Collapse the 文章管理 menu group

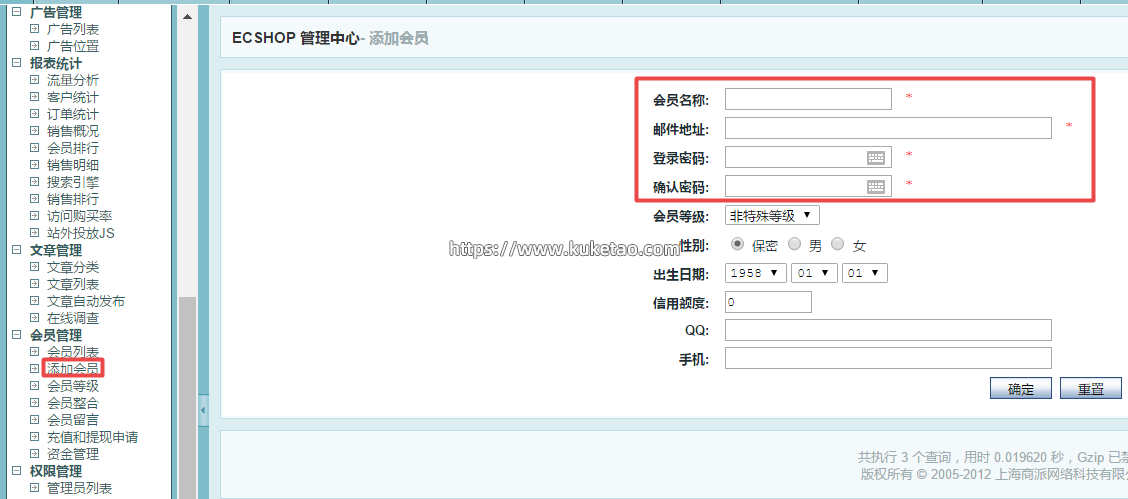tap(17, 250)
